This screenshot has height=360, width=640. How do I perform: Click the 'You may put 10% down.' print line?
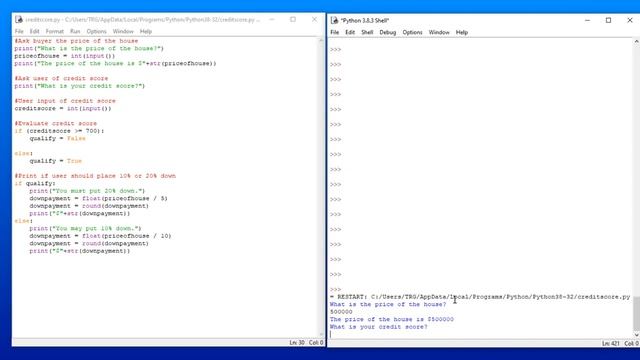(x=85, y=229)
